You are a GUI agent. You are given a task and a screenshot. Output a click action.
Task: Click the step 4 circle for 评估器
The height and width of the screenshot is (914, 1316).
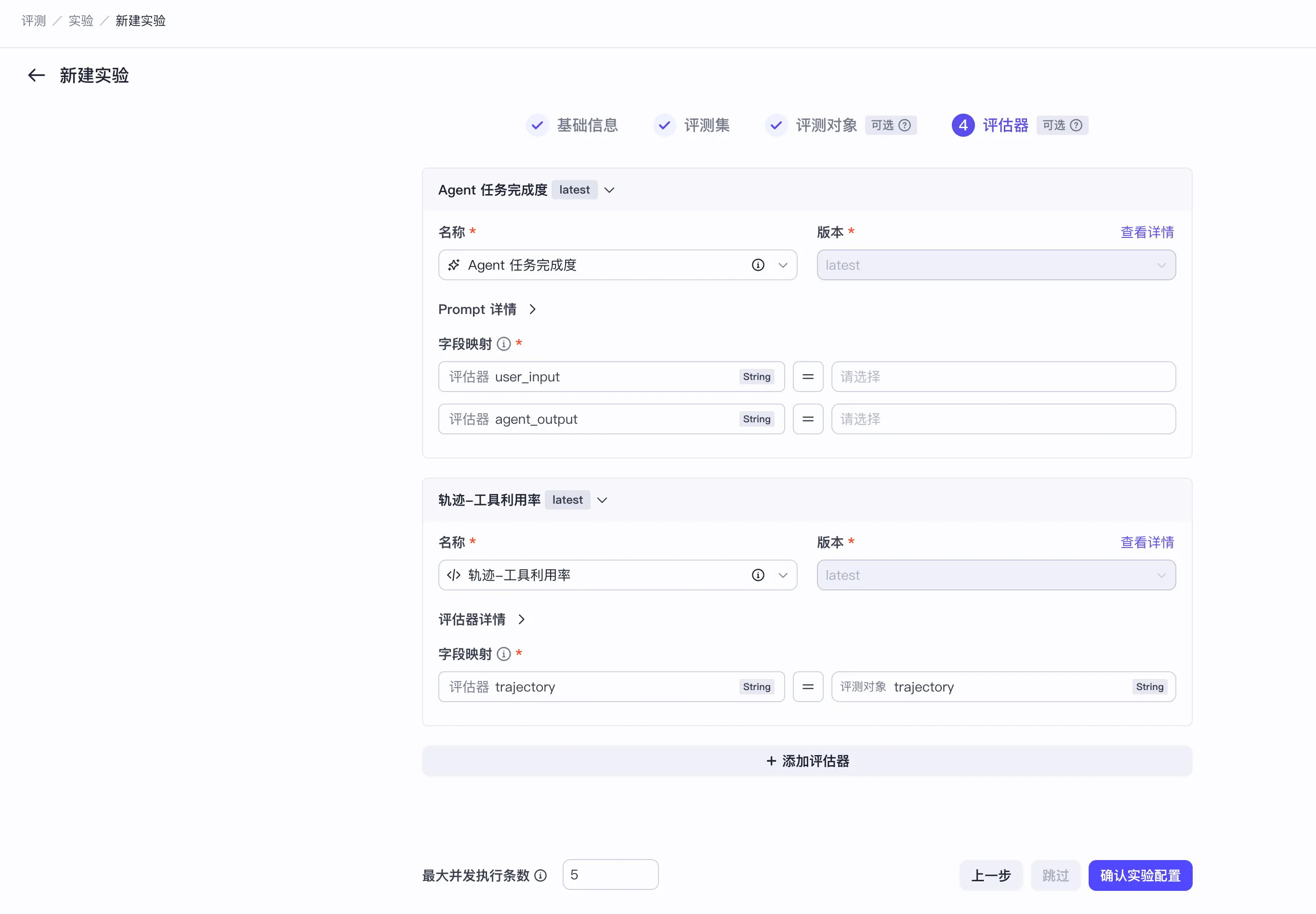tap(963, 125)
